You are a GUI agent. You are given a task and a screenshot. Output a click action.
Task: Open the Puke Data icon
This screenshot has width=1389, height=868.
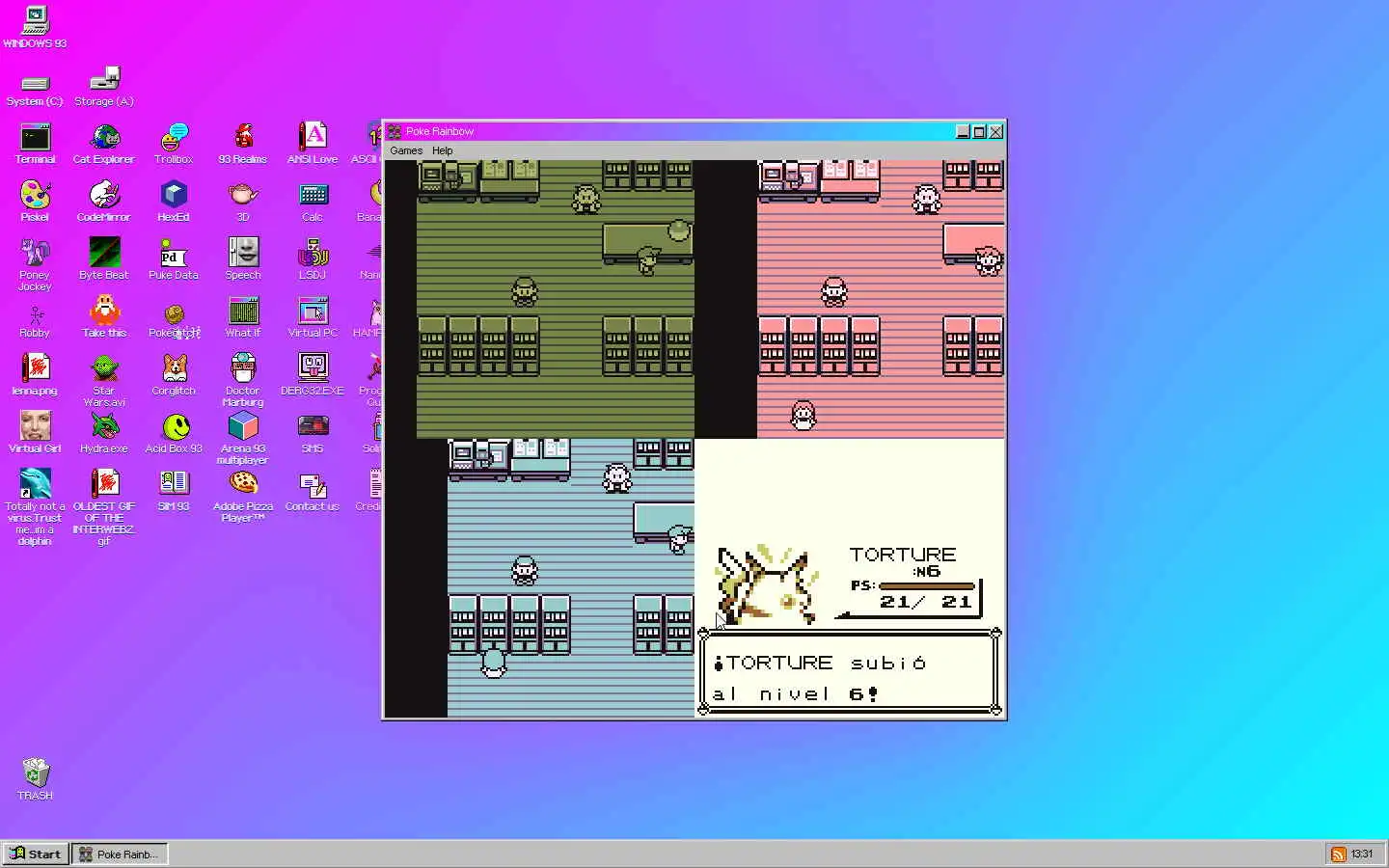tap(174, 259)
